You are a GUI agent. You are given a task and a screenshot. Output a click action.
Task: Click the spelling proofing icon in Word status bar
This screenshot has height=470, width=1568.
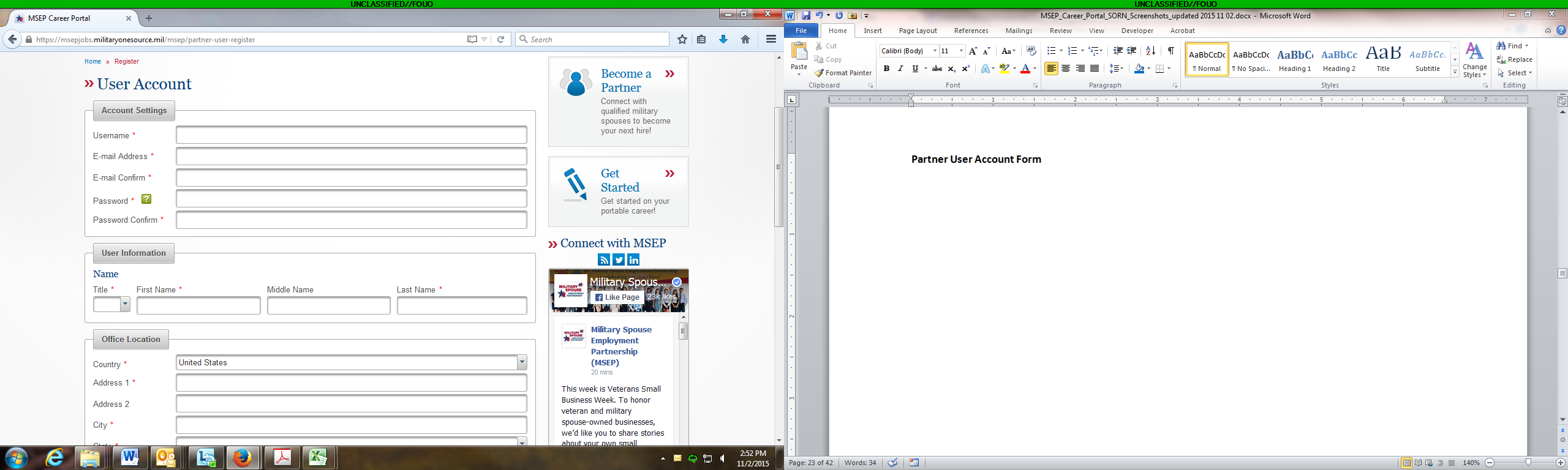[x=893, y=463]
